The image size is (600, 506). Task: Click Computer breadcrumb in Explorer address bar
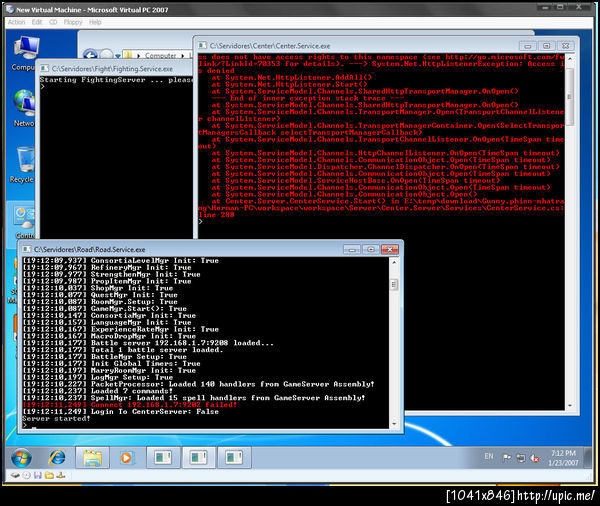coord(161,55)
